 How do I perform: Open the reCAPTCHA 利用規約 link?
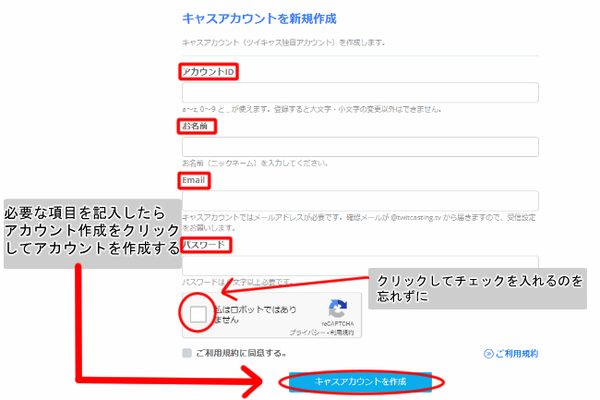pos(342,333)
